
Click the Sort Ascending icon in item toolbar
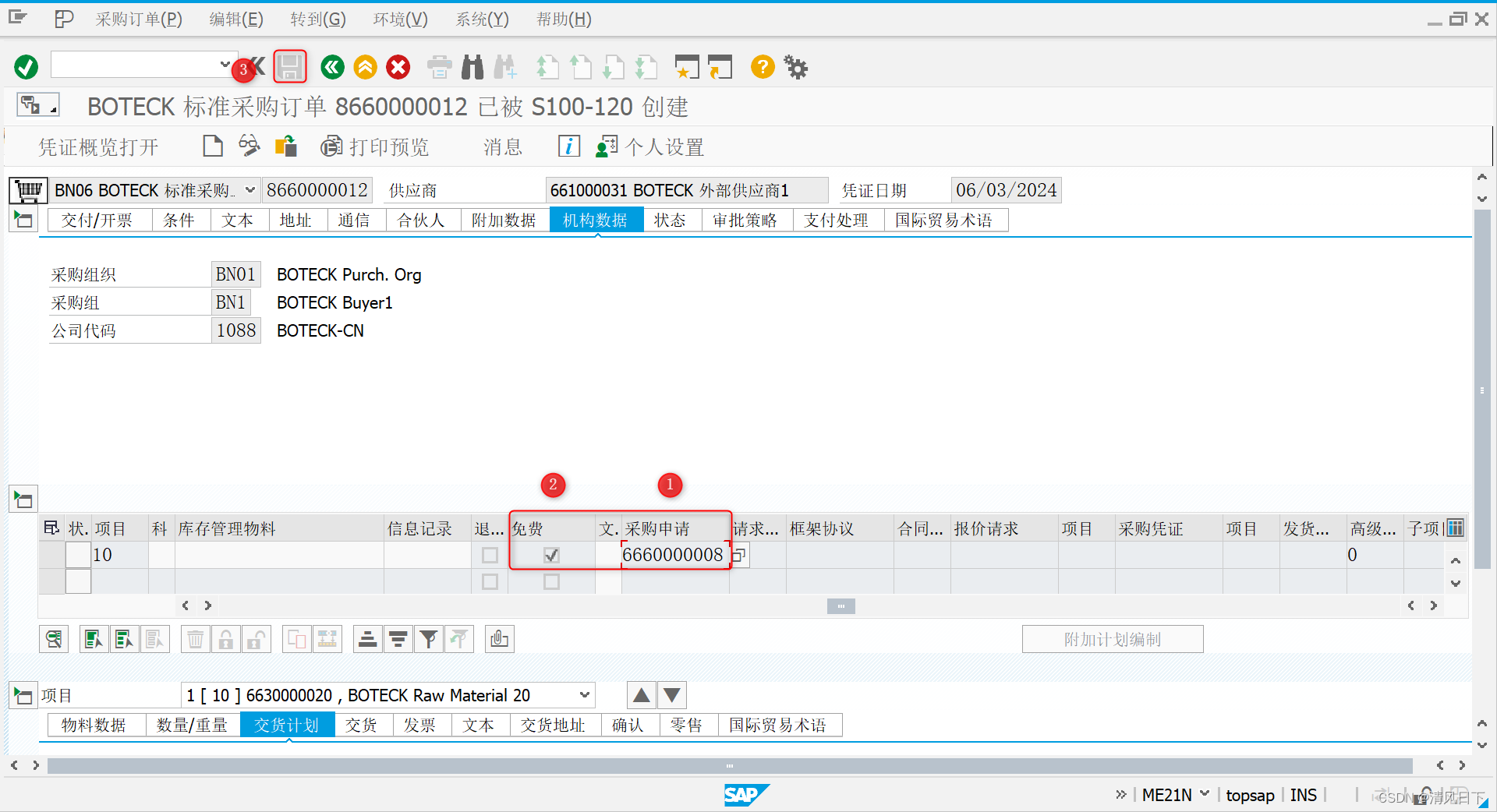tap(368, 640)
